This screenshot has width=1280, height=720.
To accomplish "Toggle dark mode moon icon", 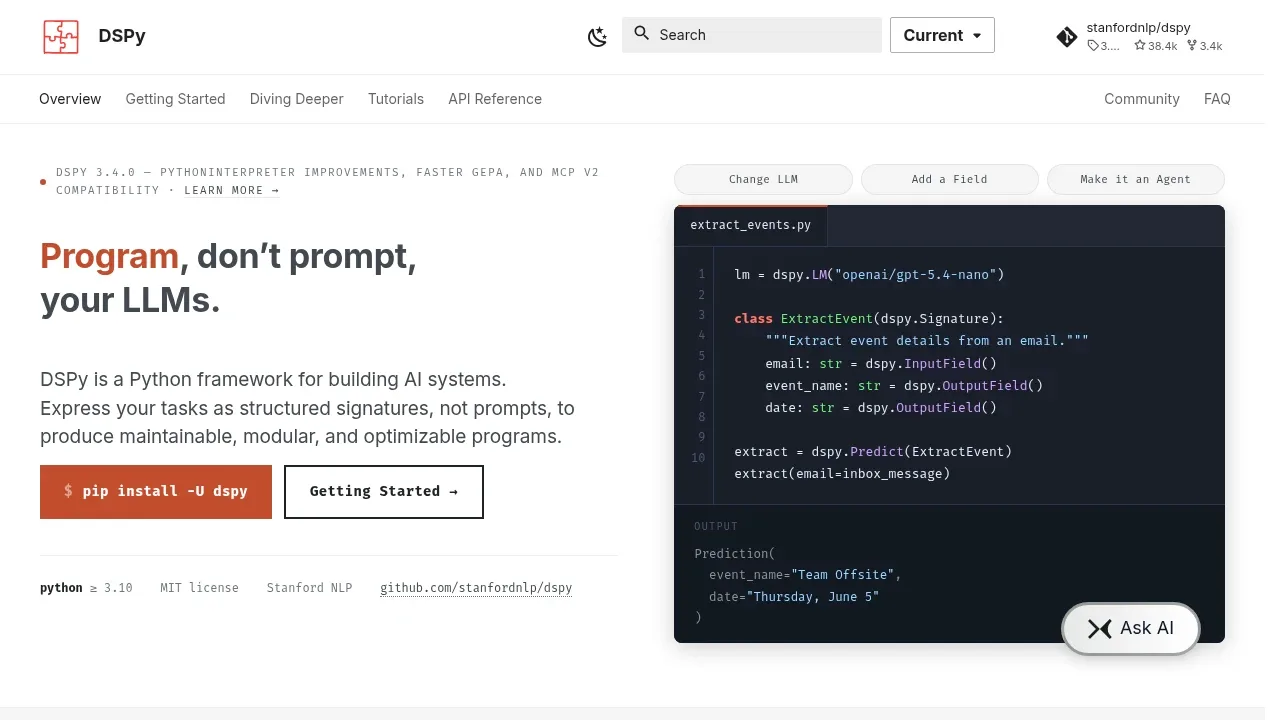I will tap(597, 37).
